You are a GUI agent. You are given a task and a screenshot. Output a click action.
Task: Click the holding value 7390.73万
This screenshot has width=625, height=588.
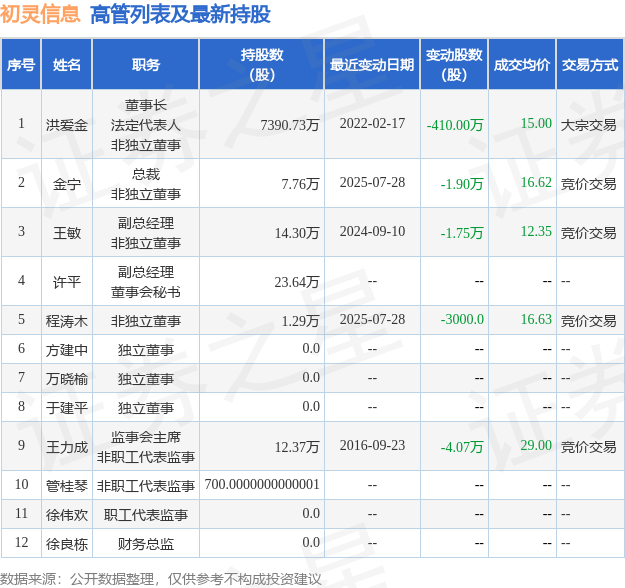click(290, 125)
